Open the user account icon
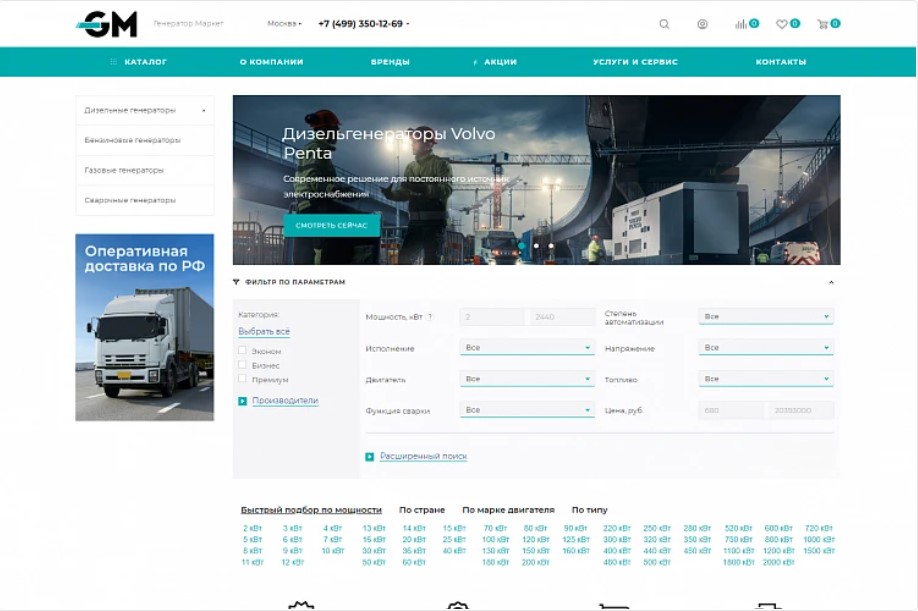Viewport: 918px width, 611px height. (702, 24)
